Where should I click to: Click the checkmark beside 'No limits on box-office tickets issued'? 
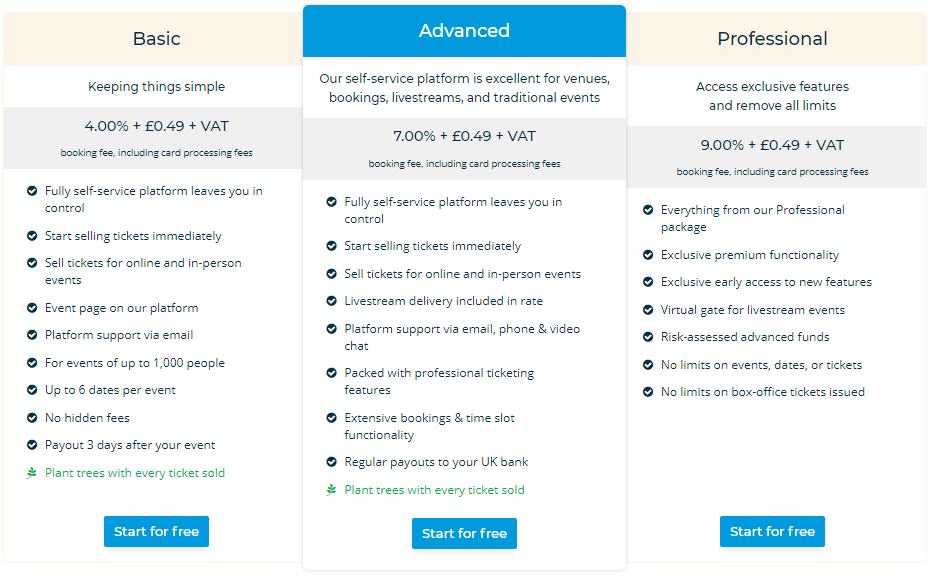click(x=648, y=392)
